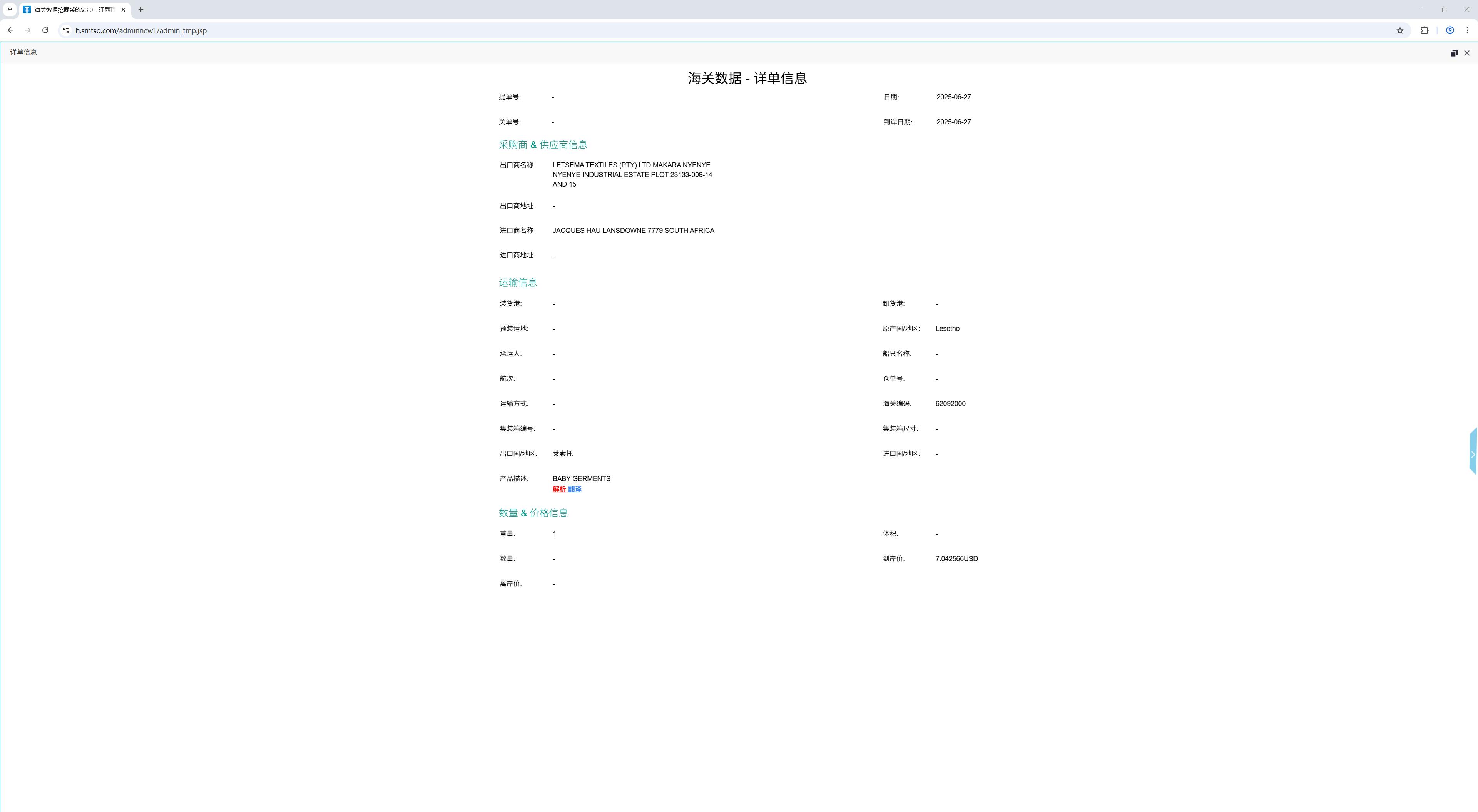The height and width of the screenshot is (812, 1478).
Task: Open the browser profile avatar
Action: coord(1450,30)
